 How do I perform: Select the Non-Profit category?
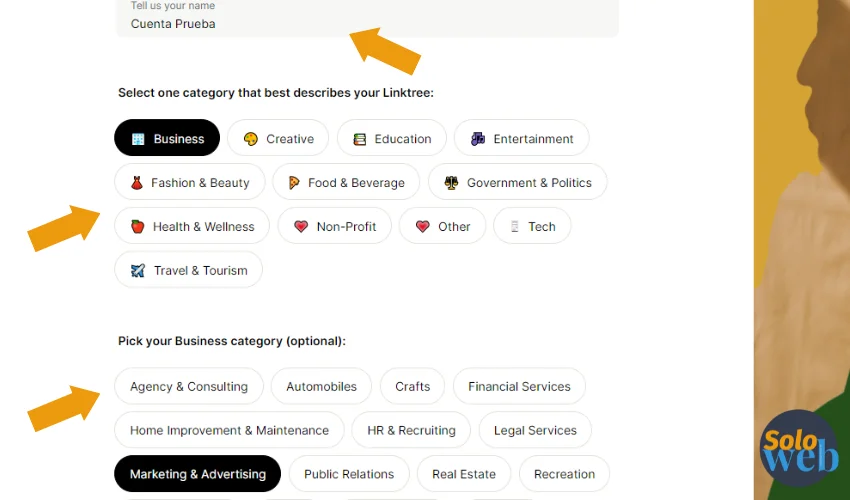pyautogui.click(x=334, y=226)
